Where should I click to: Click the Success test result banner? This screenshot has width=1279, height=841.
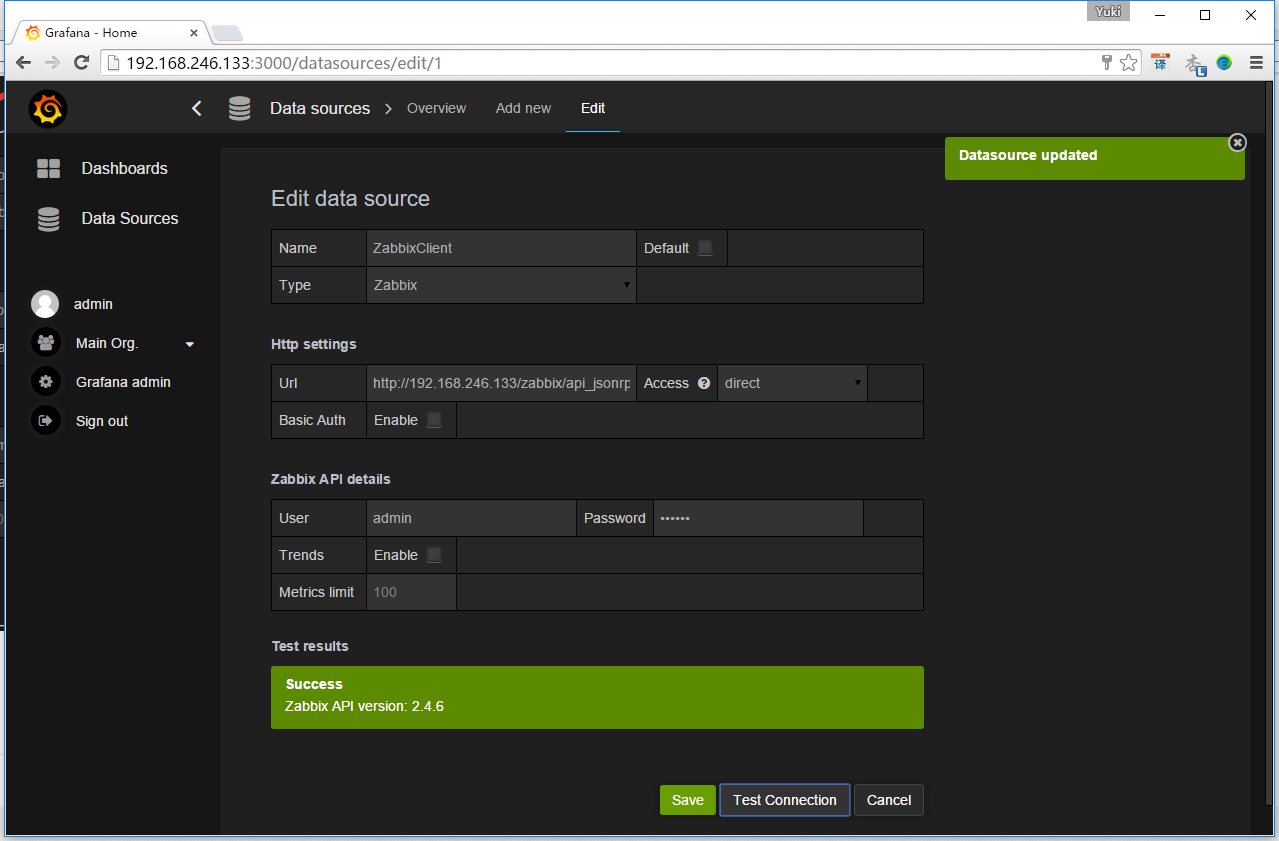597,697
